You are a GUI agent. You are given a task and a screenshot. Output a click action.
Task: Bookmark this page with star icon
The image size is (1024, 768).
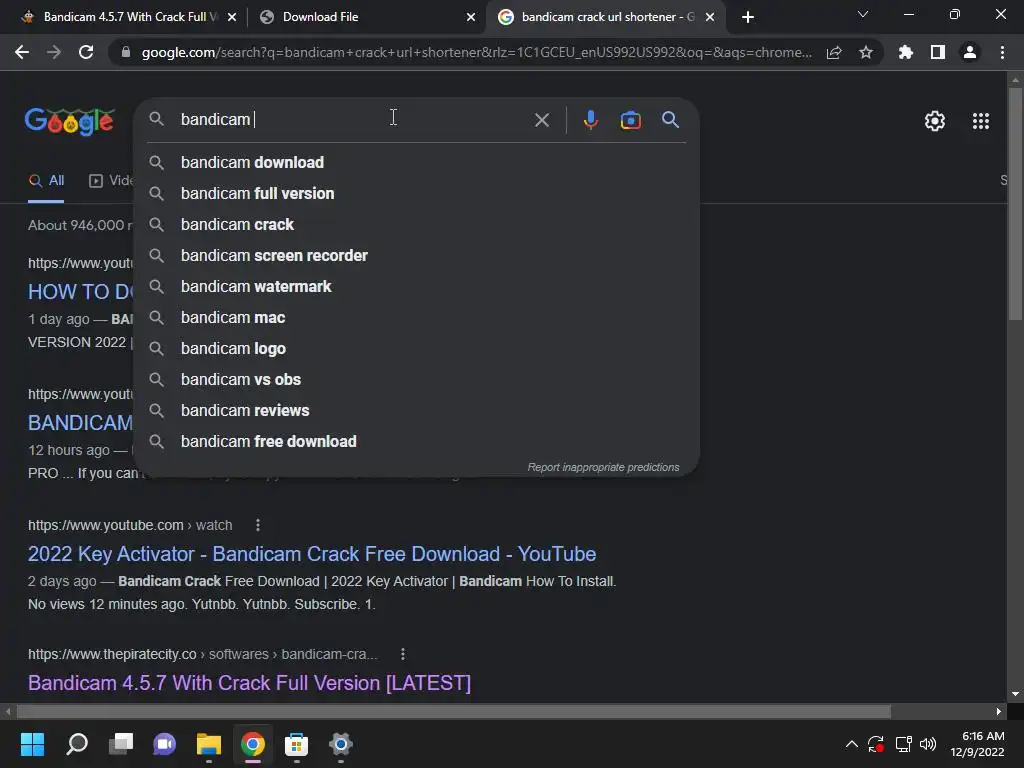pos(866,52)
